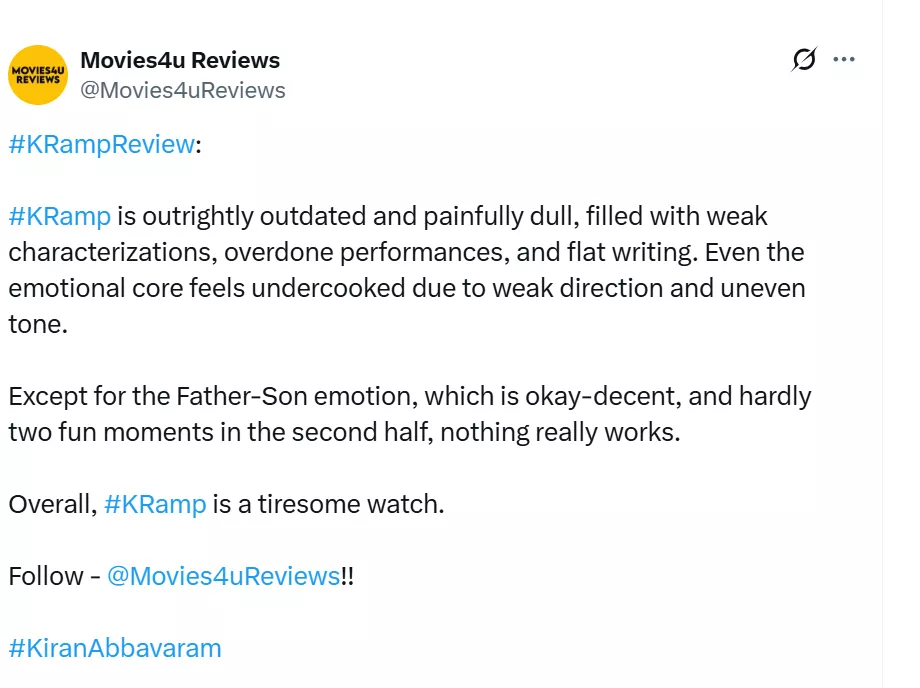Click the gray @Movies4uReviews handle under the name

(x=183, y=90)
